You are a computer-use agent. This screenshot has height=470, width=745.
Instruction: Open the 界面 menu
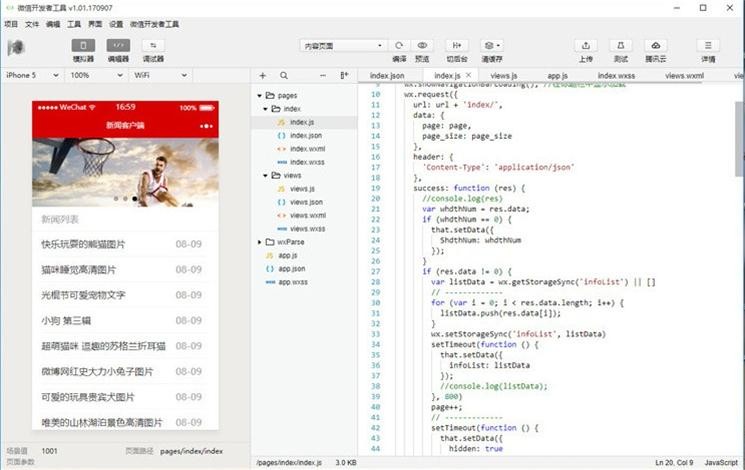pos(95,24)
